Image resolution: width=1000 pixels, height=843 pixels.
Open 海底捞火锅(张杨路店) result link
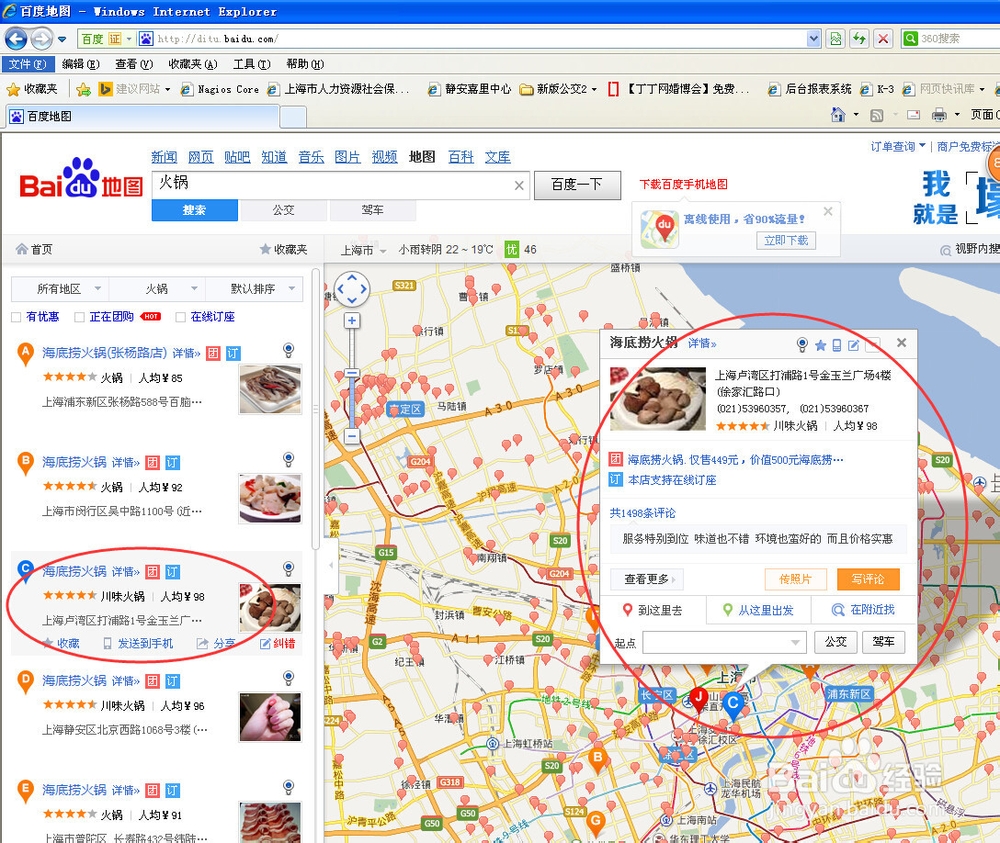click(105, 353)
